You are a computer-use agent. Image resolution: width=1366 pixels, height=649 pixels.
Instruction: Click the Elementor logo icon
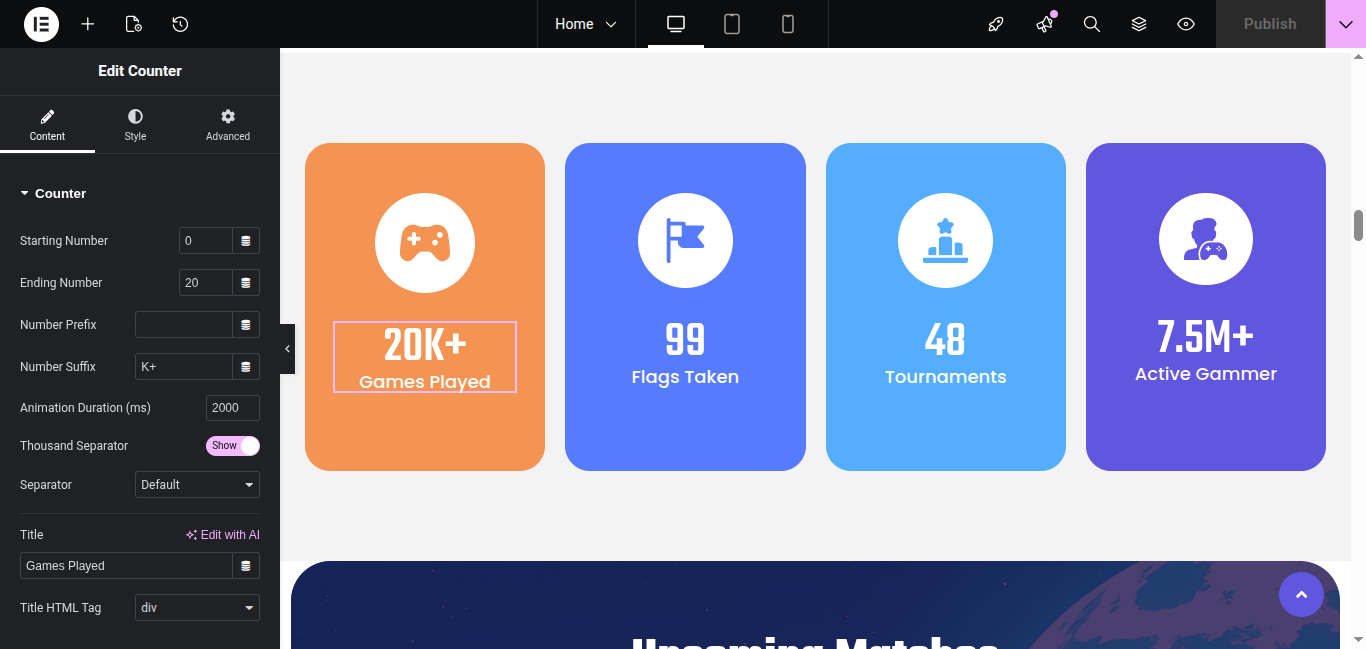[x=41, y=24]
